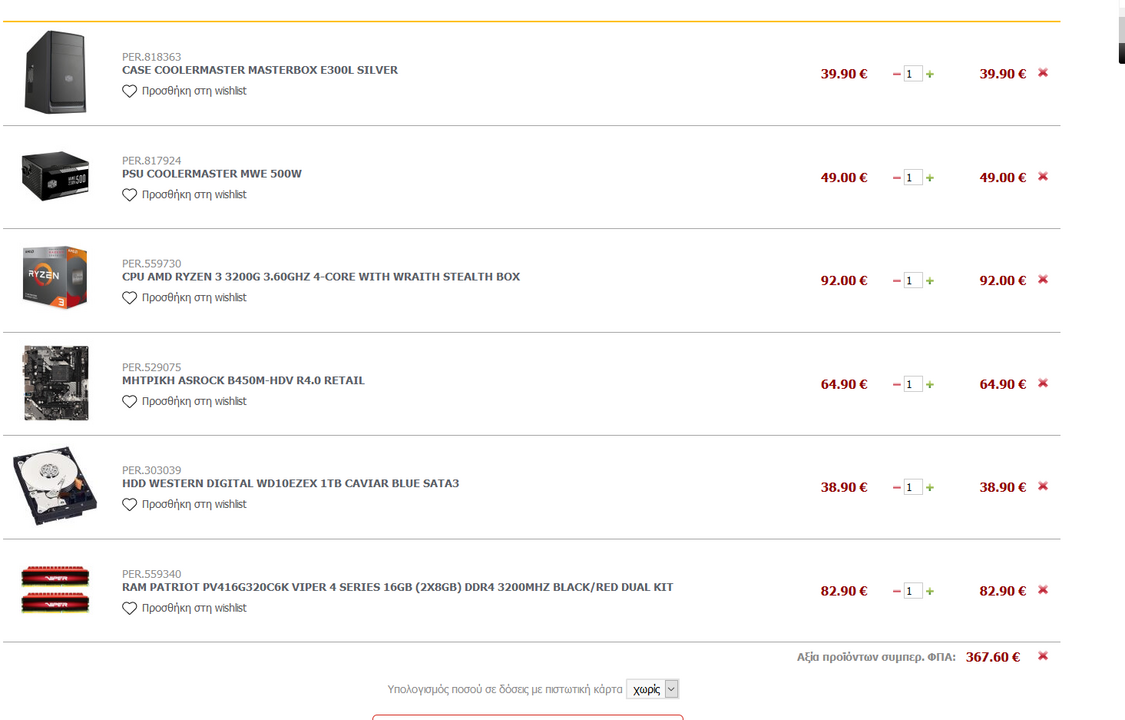1125x720 pixels.
Task: Edit quantity field for CPU AMD RYZEN 3
Action: click(x=913, y=281)
